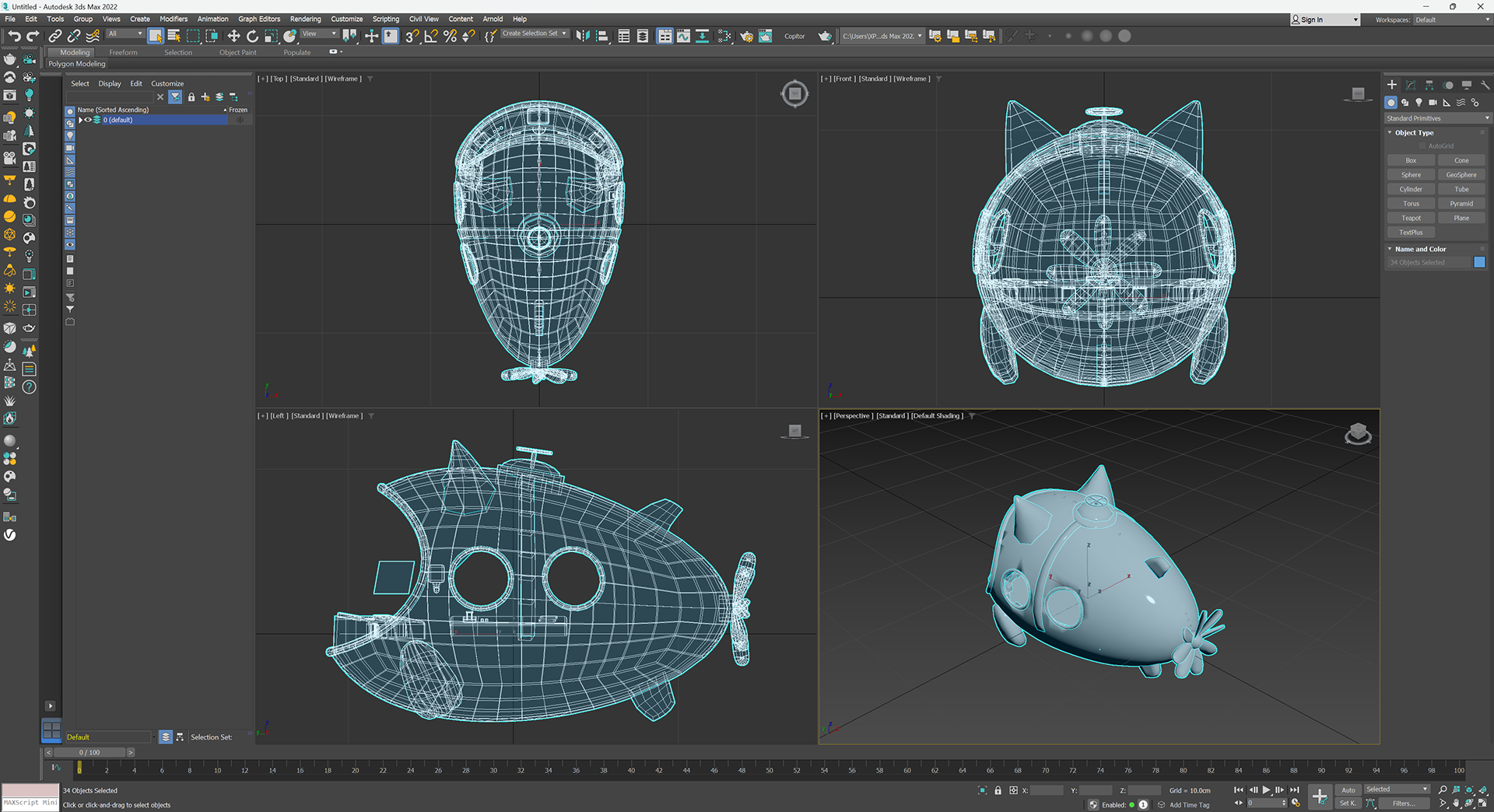Toggle visibility eye of 0 (default) layer
The height and width of the screenshot is (812, 1494).
(x=88, y=120)
